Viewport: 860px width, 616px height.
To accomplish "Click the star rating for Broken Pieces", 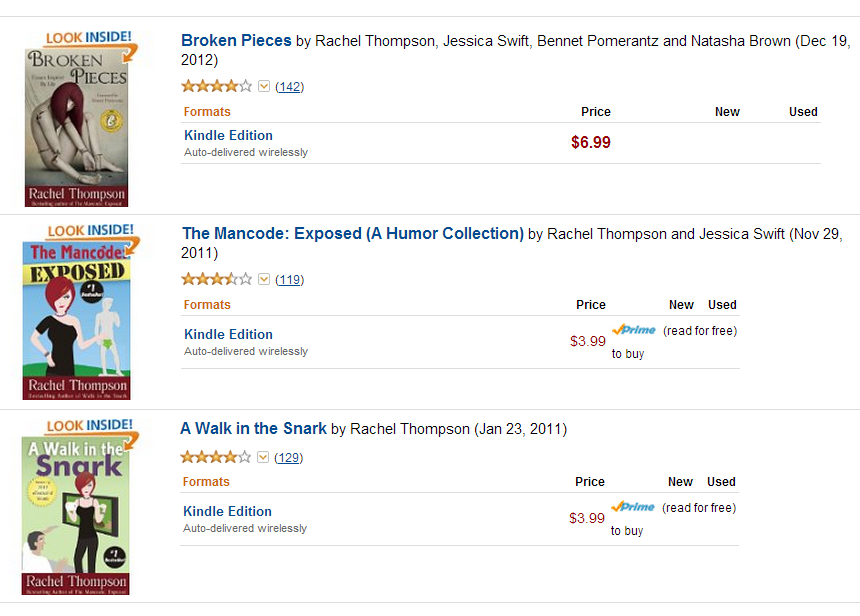I will (216, 86).
